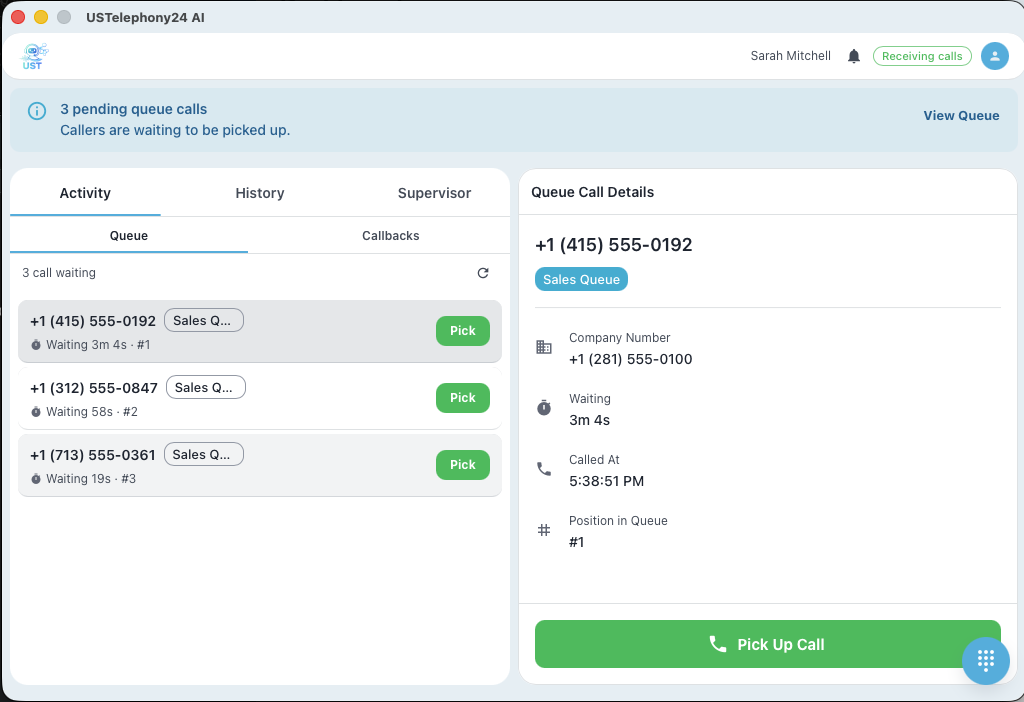Open the floating dialpad button
The height and width of the screenshot is (702, 1024).
pyautogui.click(x=985, y=660)
